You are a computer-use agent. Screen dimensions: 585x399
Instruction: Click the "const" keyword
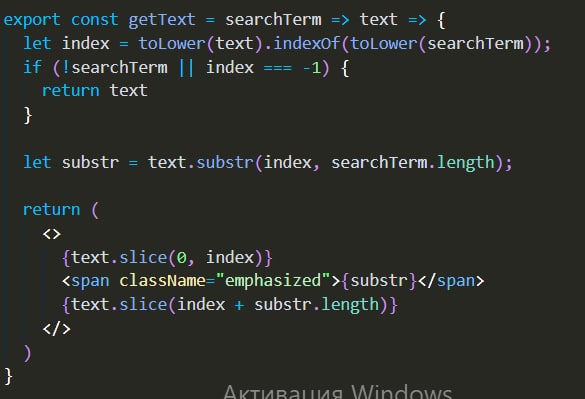point(94,19)
